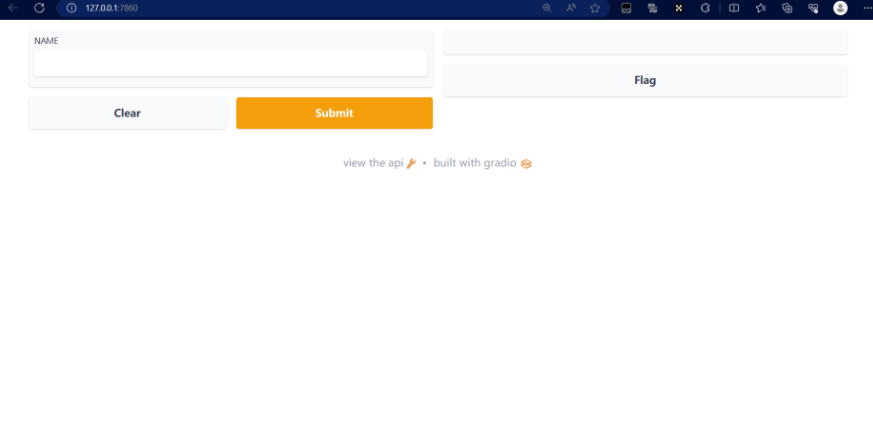
Task: Click the zoom magnifier icon in address bar
Action: (547, 8)
